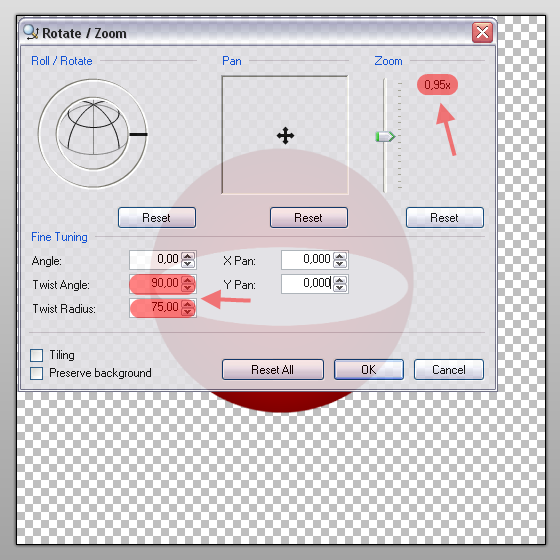This screenshot has height=560, width=560.
Task: Increase Twist Radius with its up arrow
Action: (188, 304)
